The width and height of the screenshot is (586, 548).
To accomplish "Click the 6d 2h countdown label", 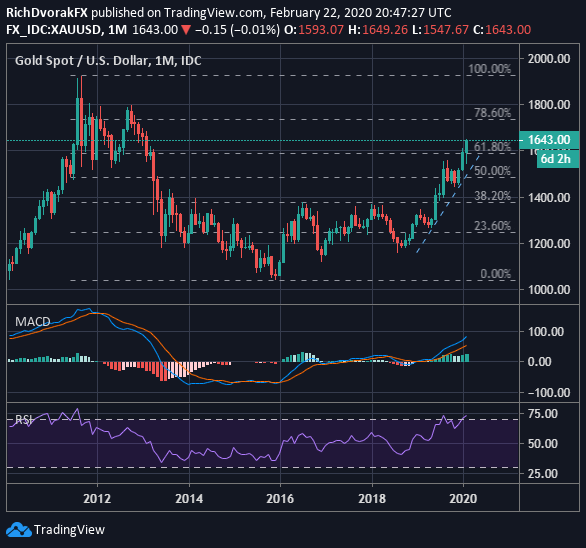I will click(557, 159).
